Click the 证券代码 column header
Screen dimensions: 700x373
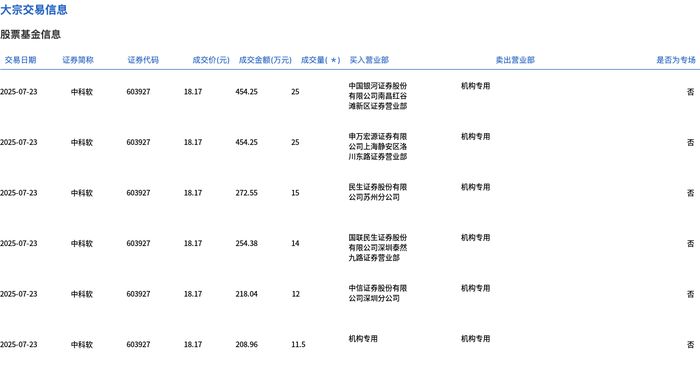(143, 60)
